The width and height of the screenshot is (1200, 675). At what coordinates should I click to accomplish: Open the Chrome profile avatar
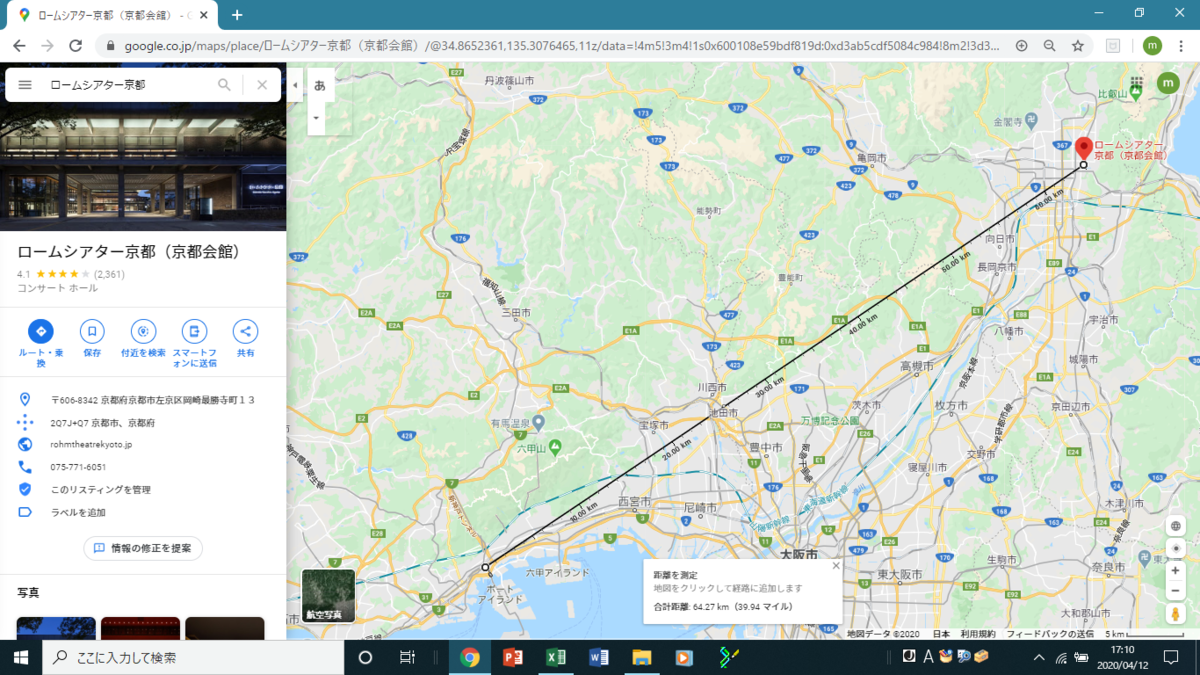click(1152, 45)
